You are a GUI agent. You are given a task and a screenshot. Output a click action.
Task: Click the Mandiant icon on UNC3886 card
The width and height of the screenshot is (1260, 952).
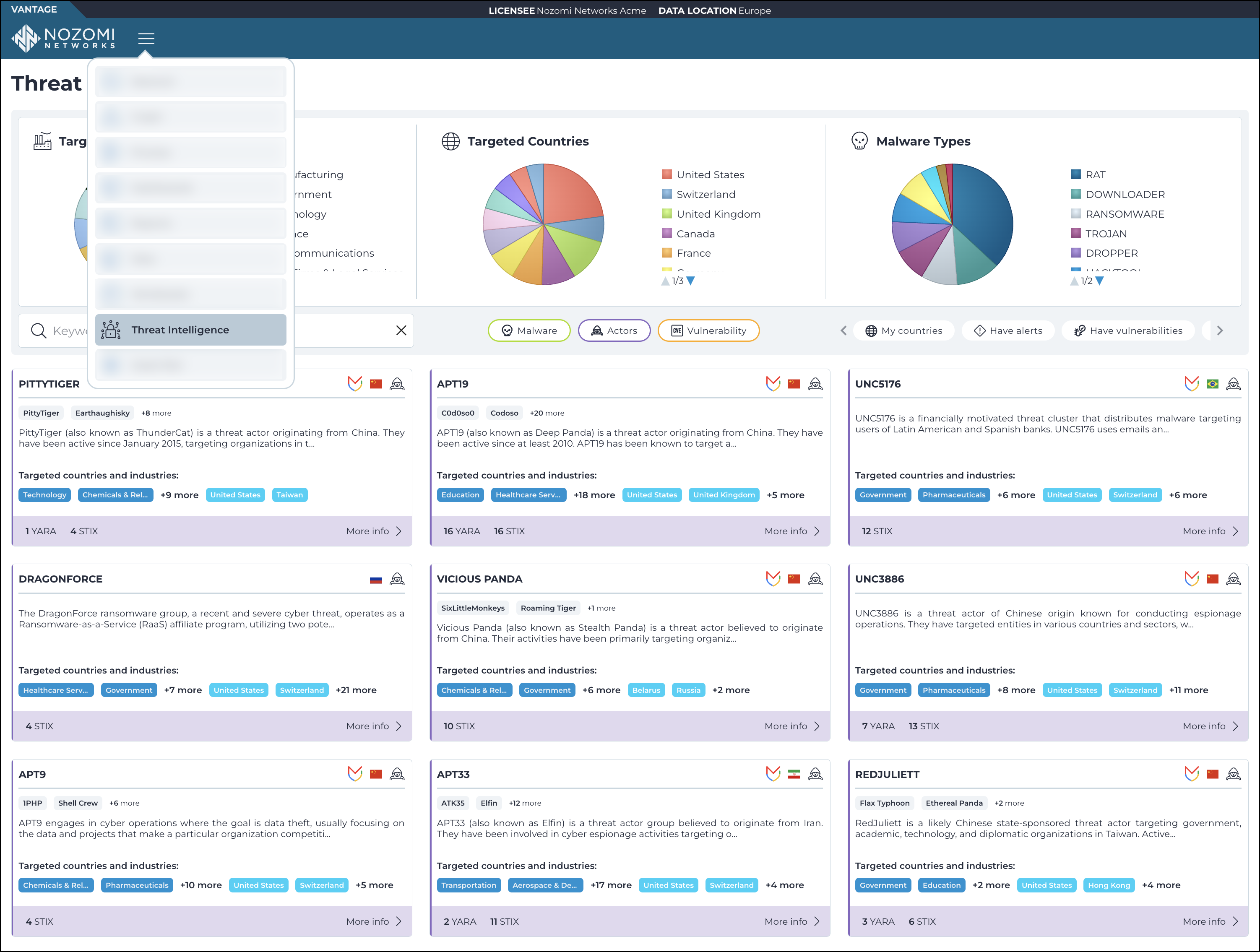[1191, 579]
